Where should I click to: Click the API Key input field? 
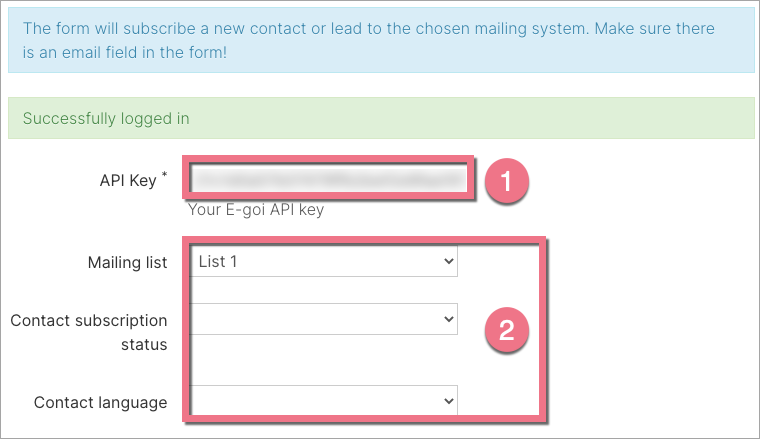329,179
